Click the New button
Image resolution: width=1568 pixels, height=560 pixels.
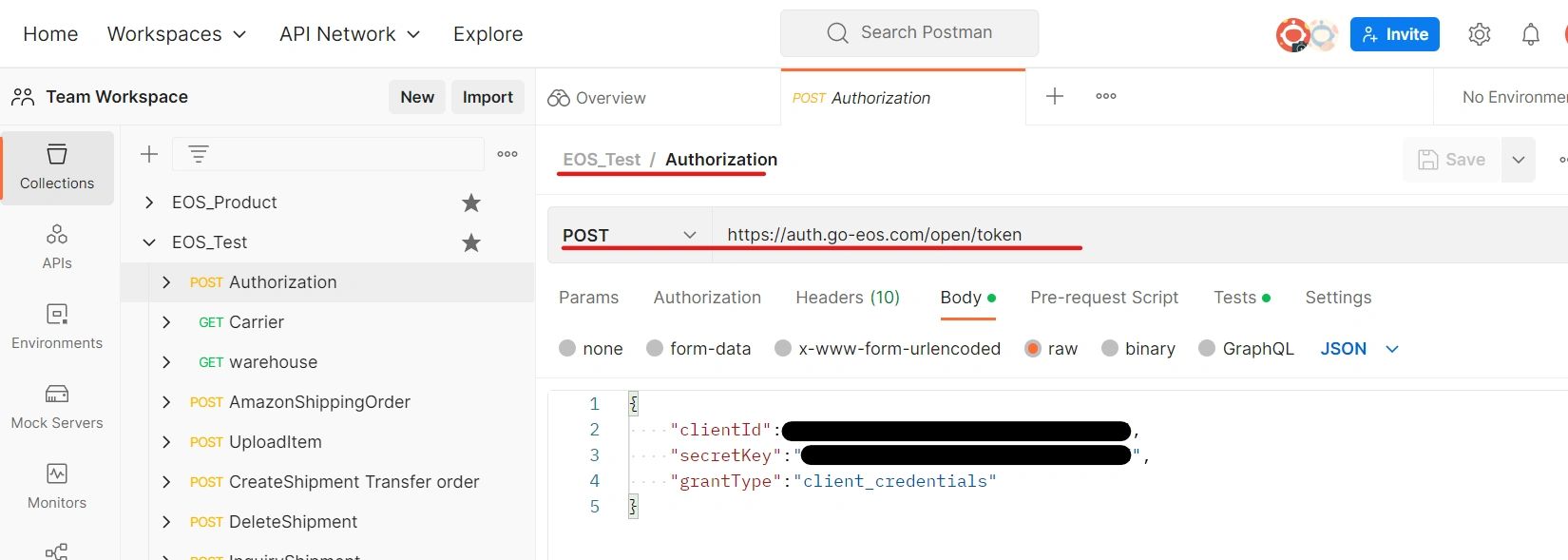(x=417, y=97)
